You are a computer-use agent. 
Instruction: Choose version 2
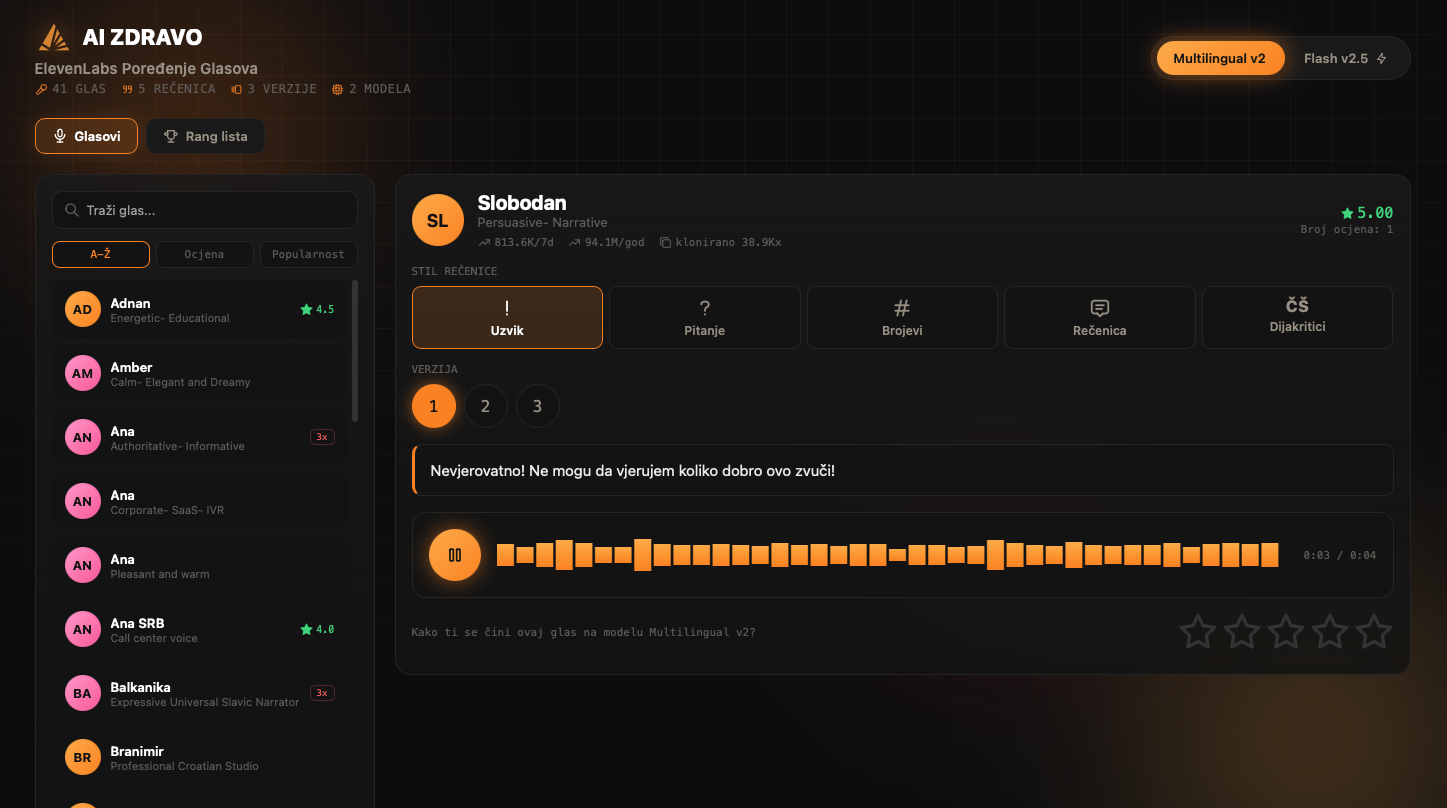coord(486,406)
